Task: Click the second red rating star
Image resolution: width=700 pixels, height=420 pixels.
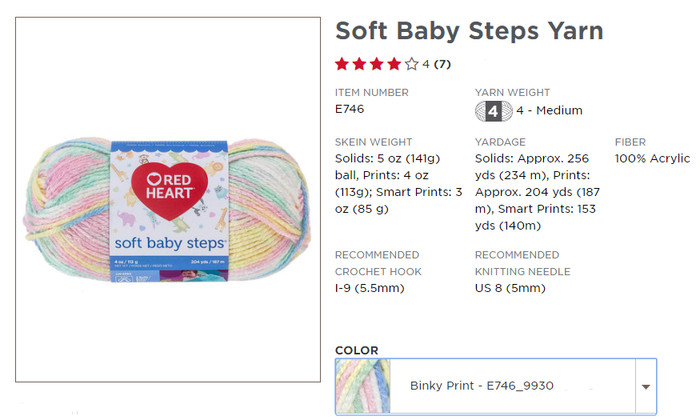Action: click(359, 64)
